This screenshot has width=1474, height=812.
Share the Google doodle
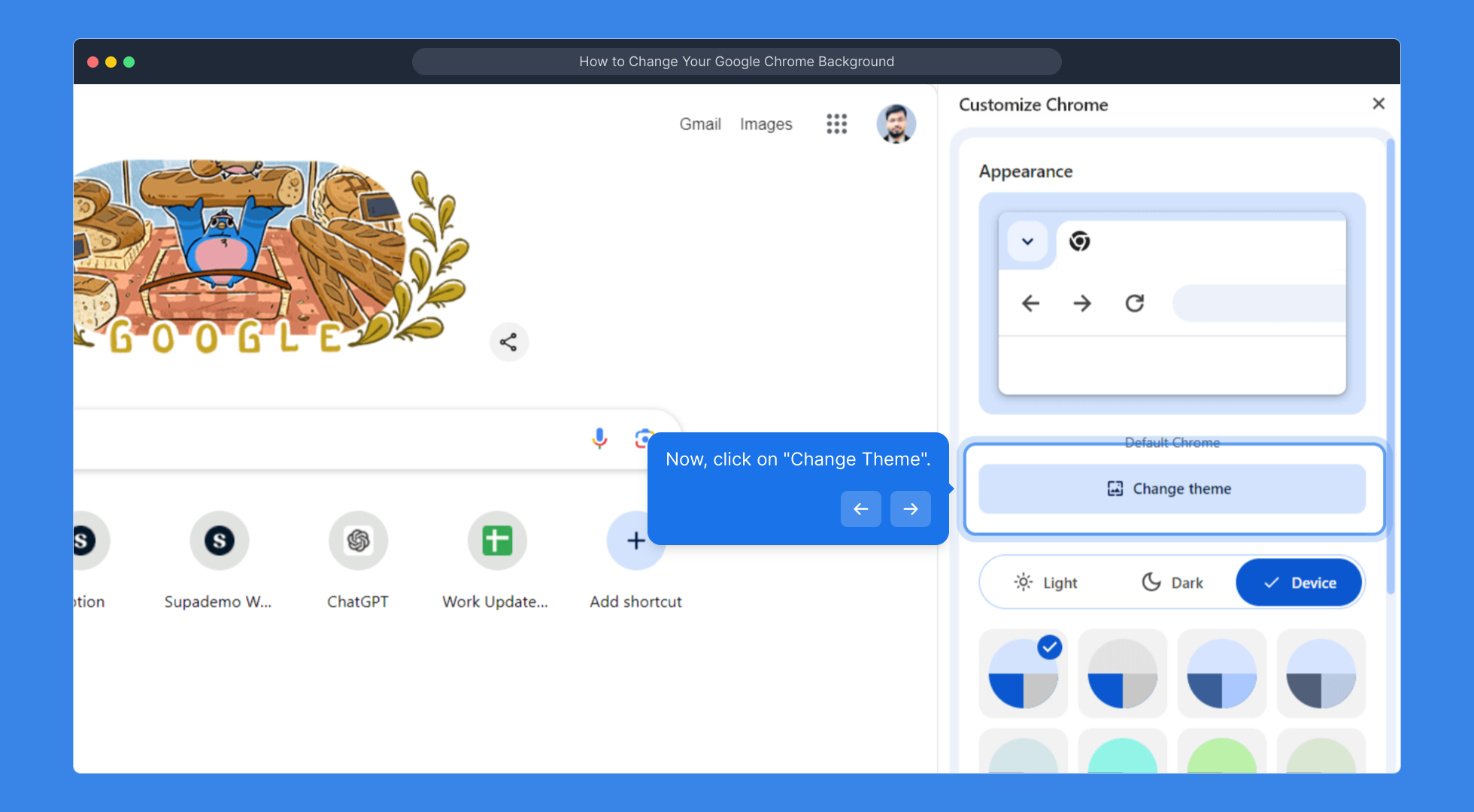pyautogui.click(x=509, y=342)
